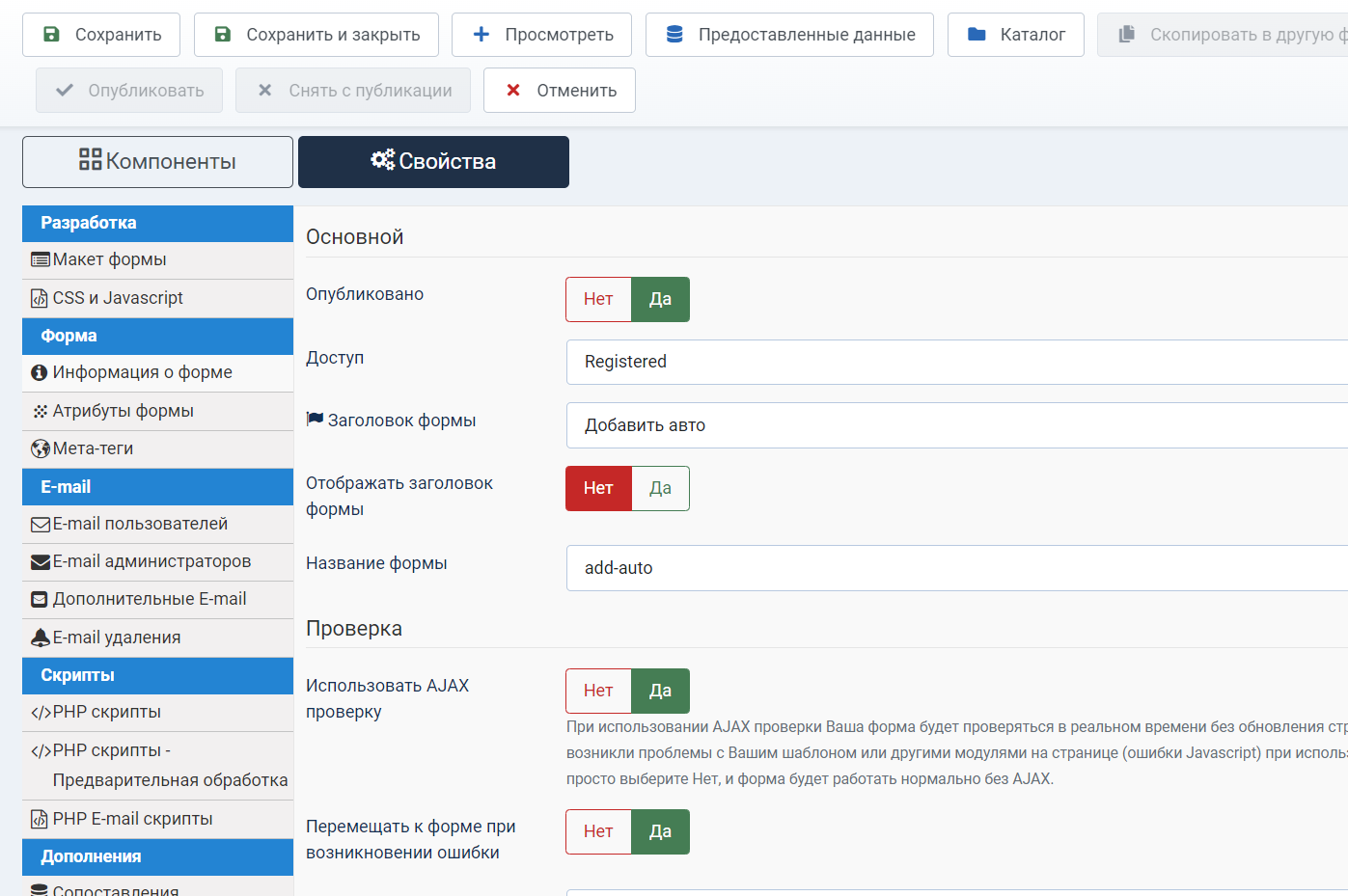Viewport: 1348px width, 896px height.
Task: Open the Свойства tab
Action: click(x=433, y=162)
